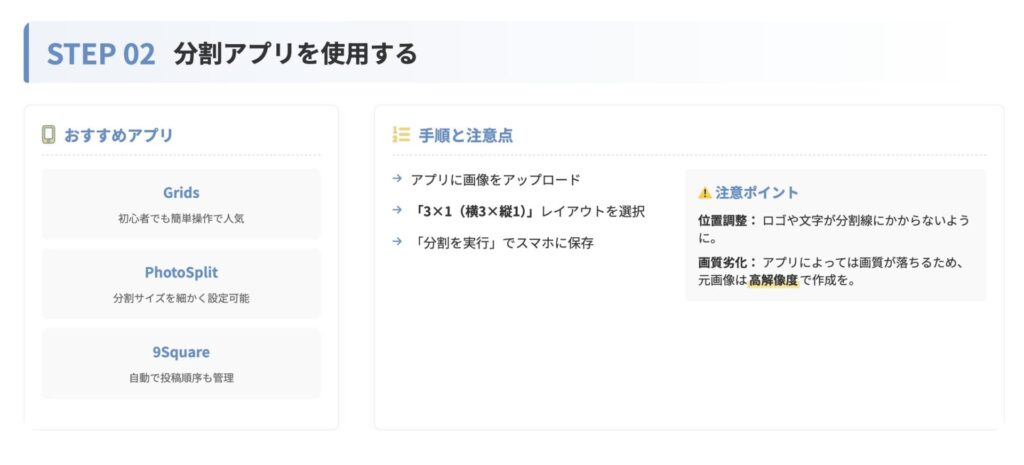
Task: Click the arrow before アプリに画像をアップロード
Action: tap(398, 179)
